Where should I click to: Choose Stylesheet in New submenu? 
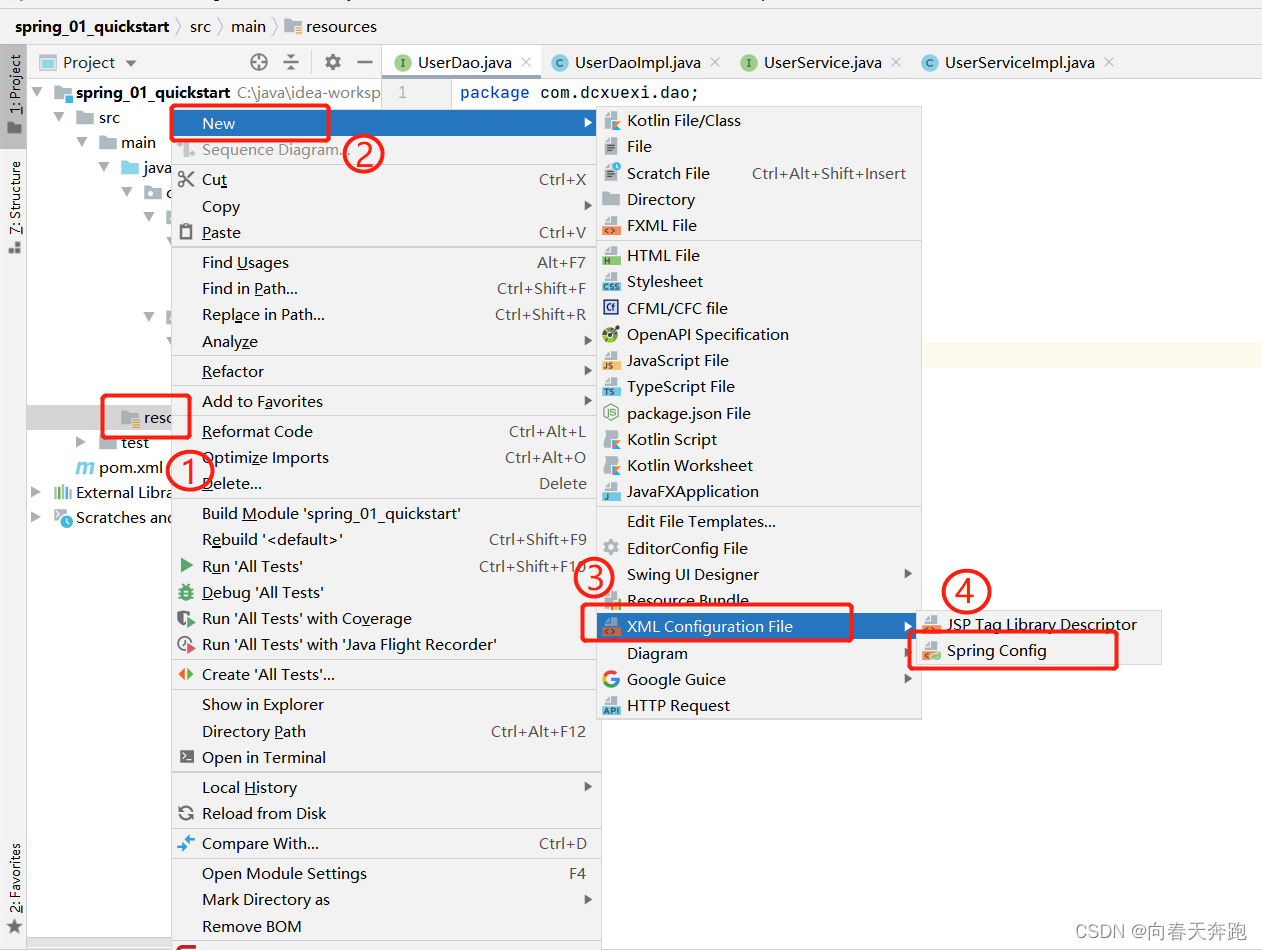tap(758, 281)
